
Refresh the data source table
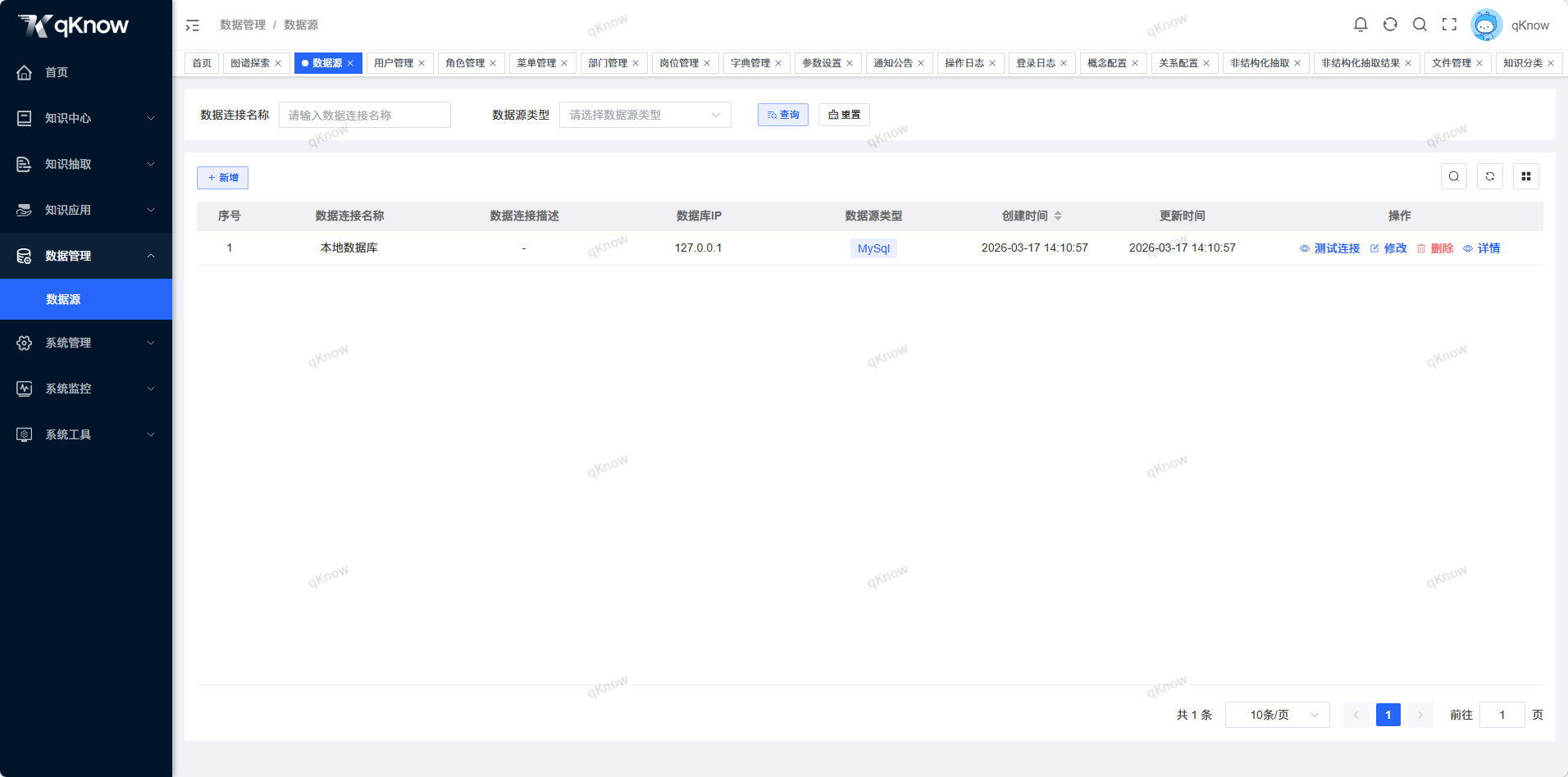coord(1490,176)
